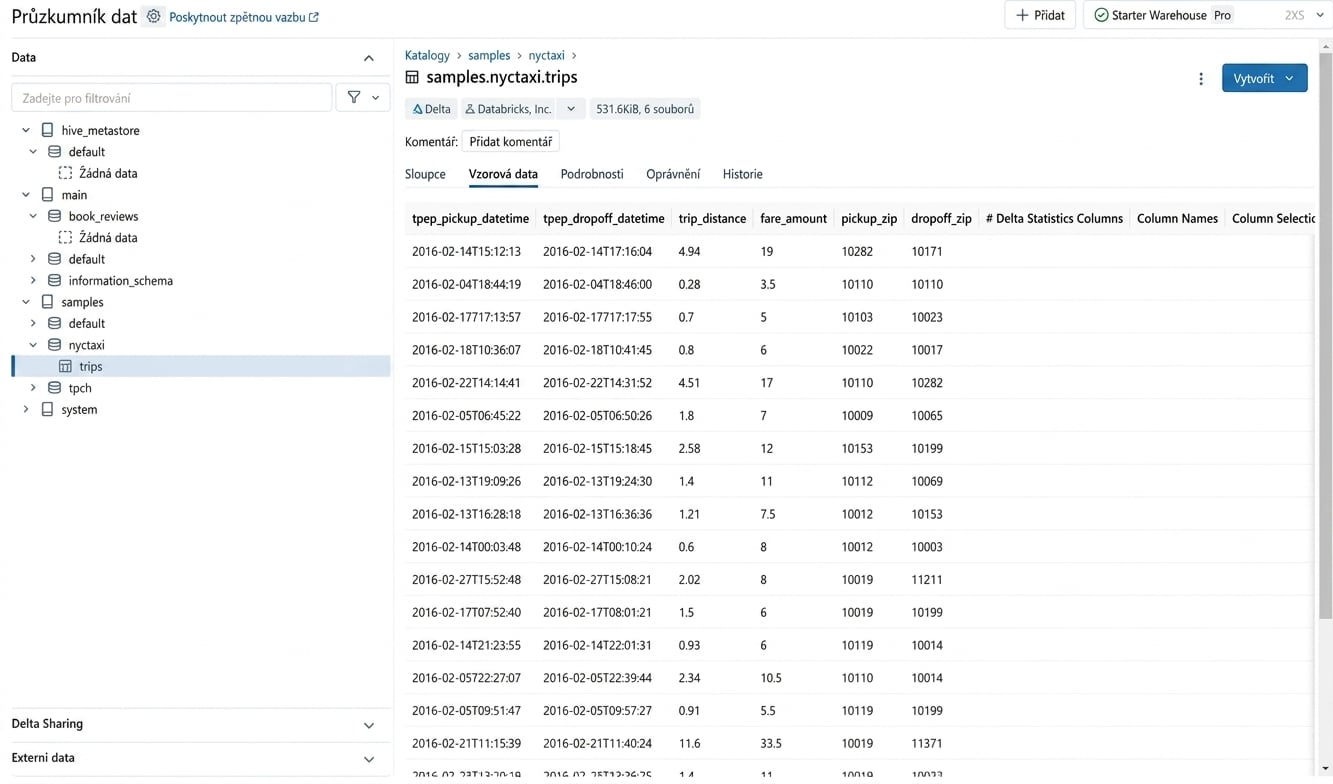Click the filter text input field

pos(171,98)
